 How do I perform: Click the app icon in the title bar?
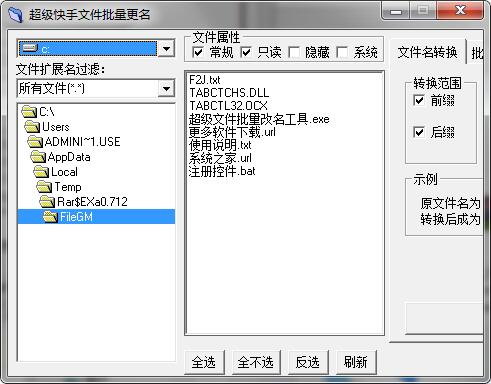point(15,15)
